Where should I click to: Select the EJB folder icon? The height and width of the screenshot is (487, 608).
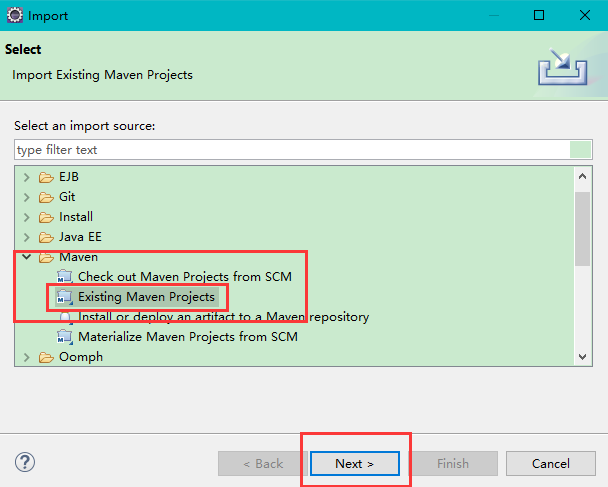(46, 177)
